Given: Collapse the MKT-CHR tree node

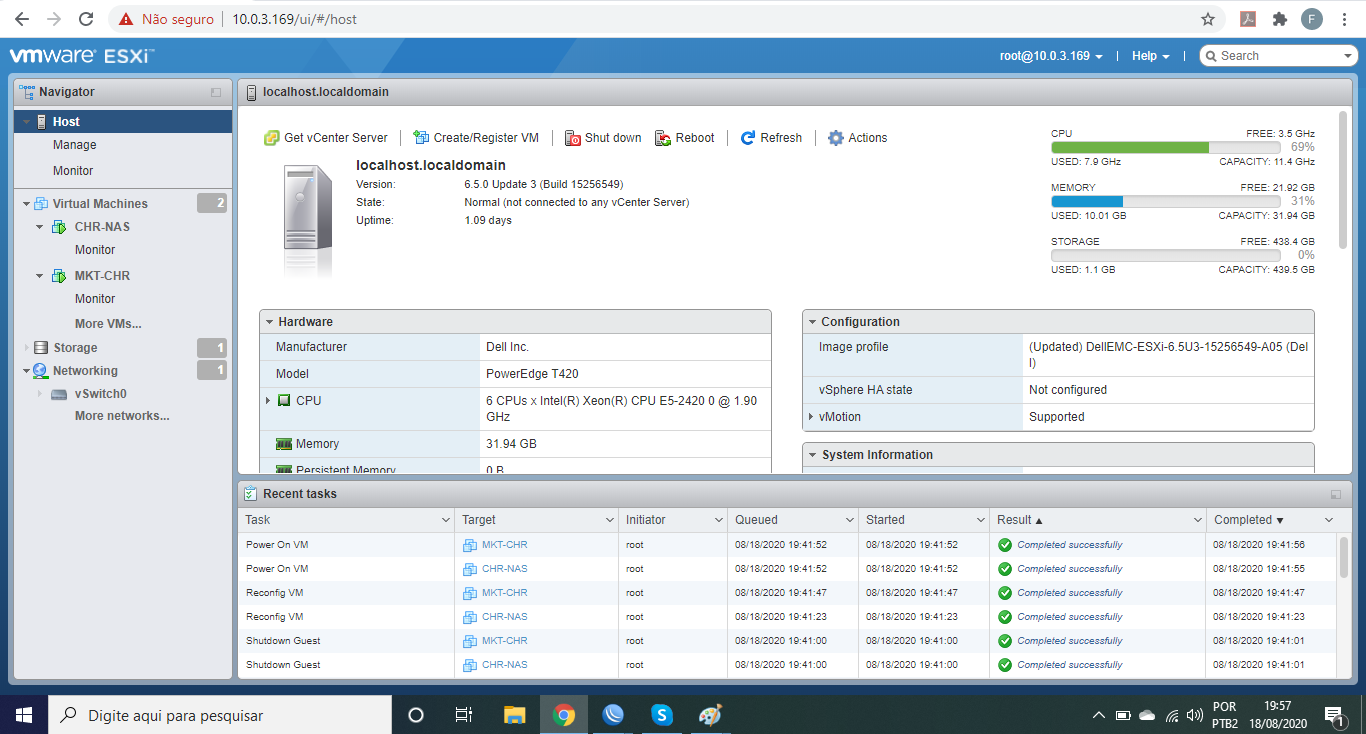Looking at the screenshot, I should pyautogui.click(x=40, y=276).
